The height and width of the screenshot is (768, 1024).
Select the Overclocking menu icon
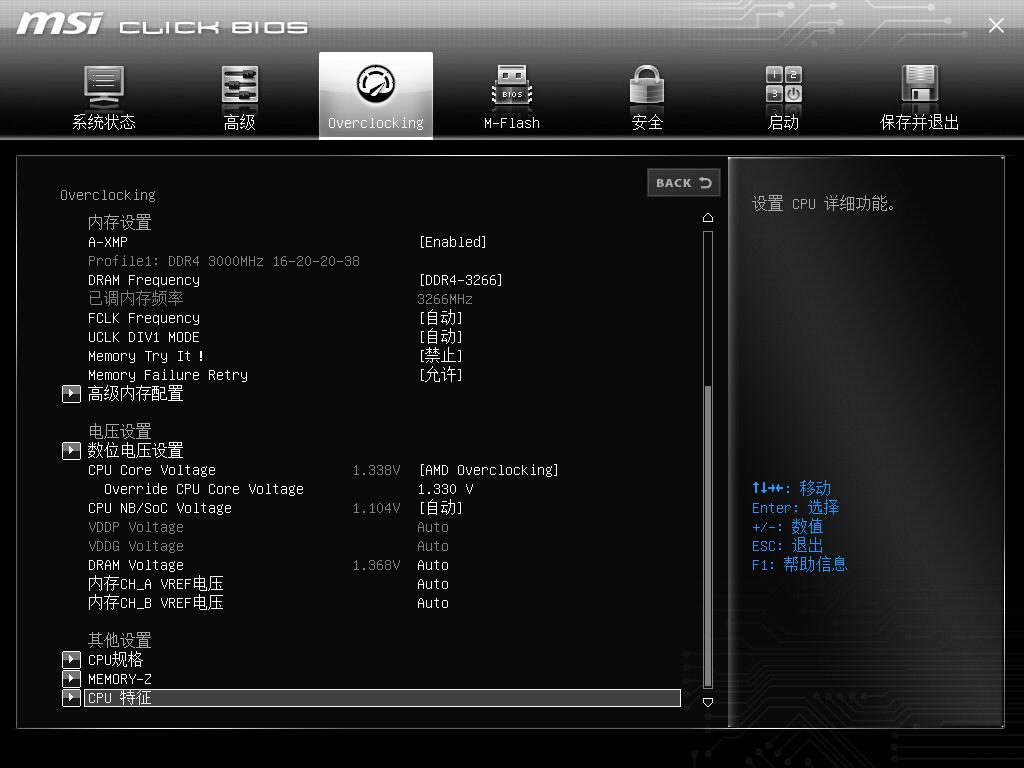375,95
